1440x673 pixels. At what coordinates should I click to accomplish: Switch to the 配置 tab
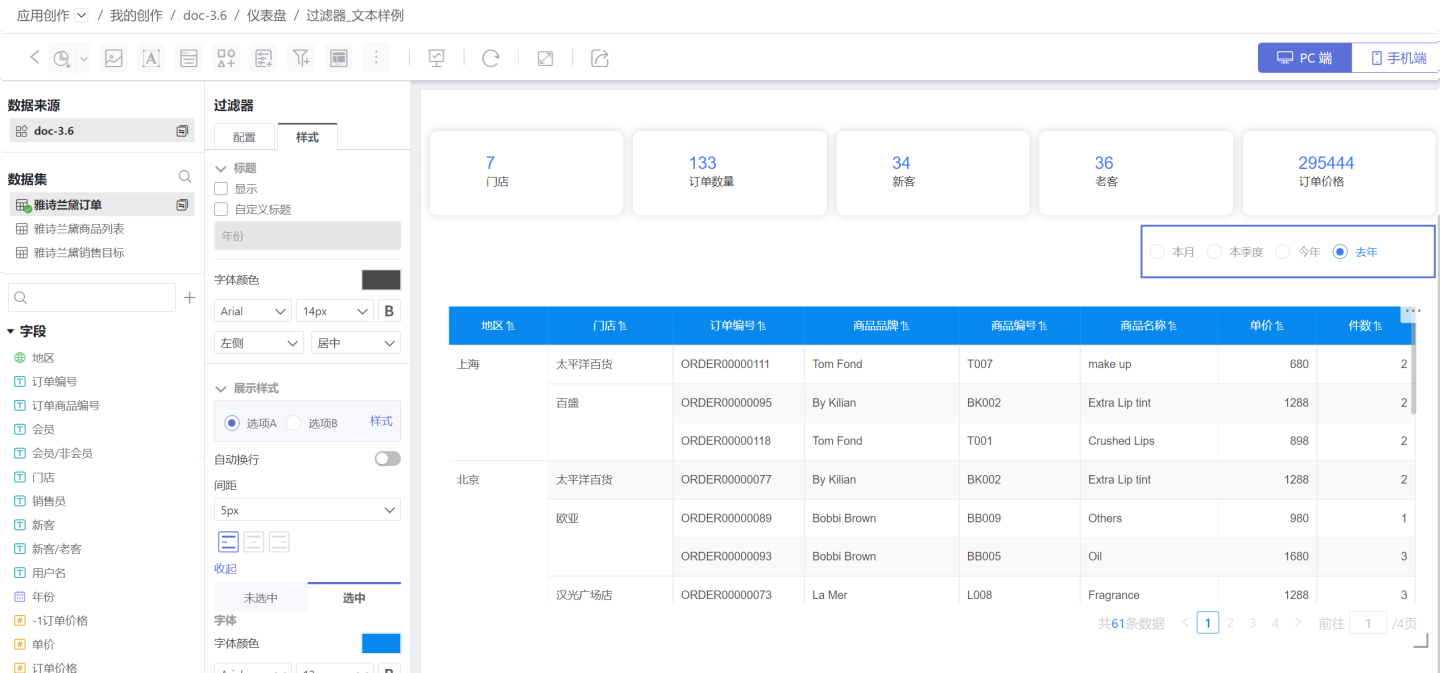click(x=244, y=137)
